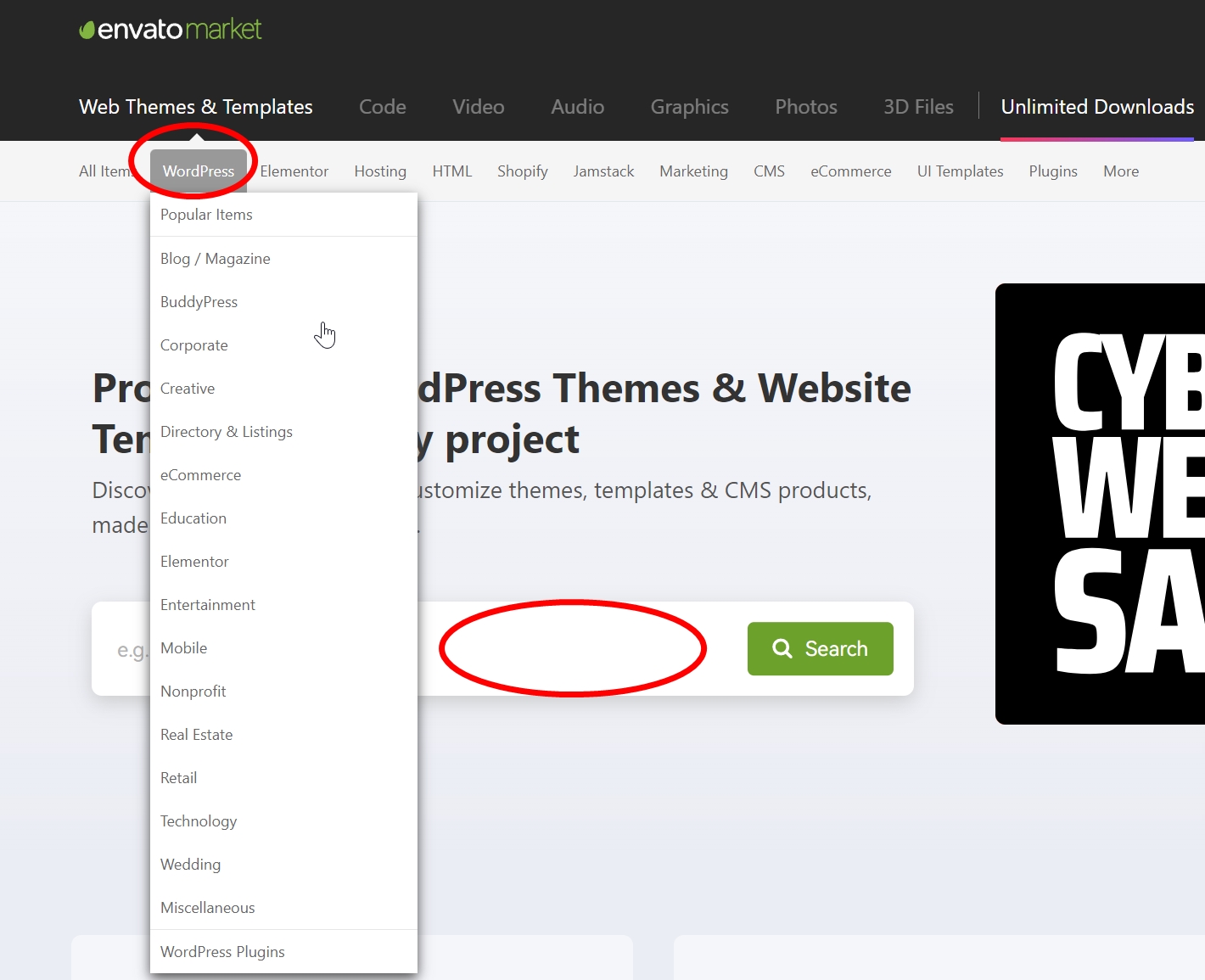Select Real Estate themes
Screen dimensions: 1205x980
(x=283, y=735)
